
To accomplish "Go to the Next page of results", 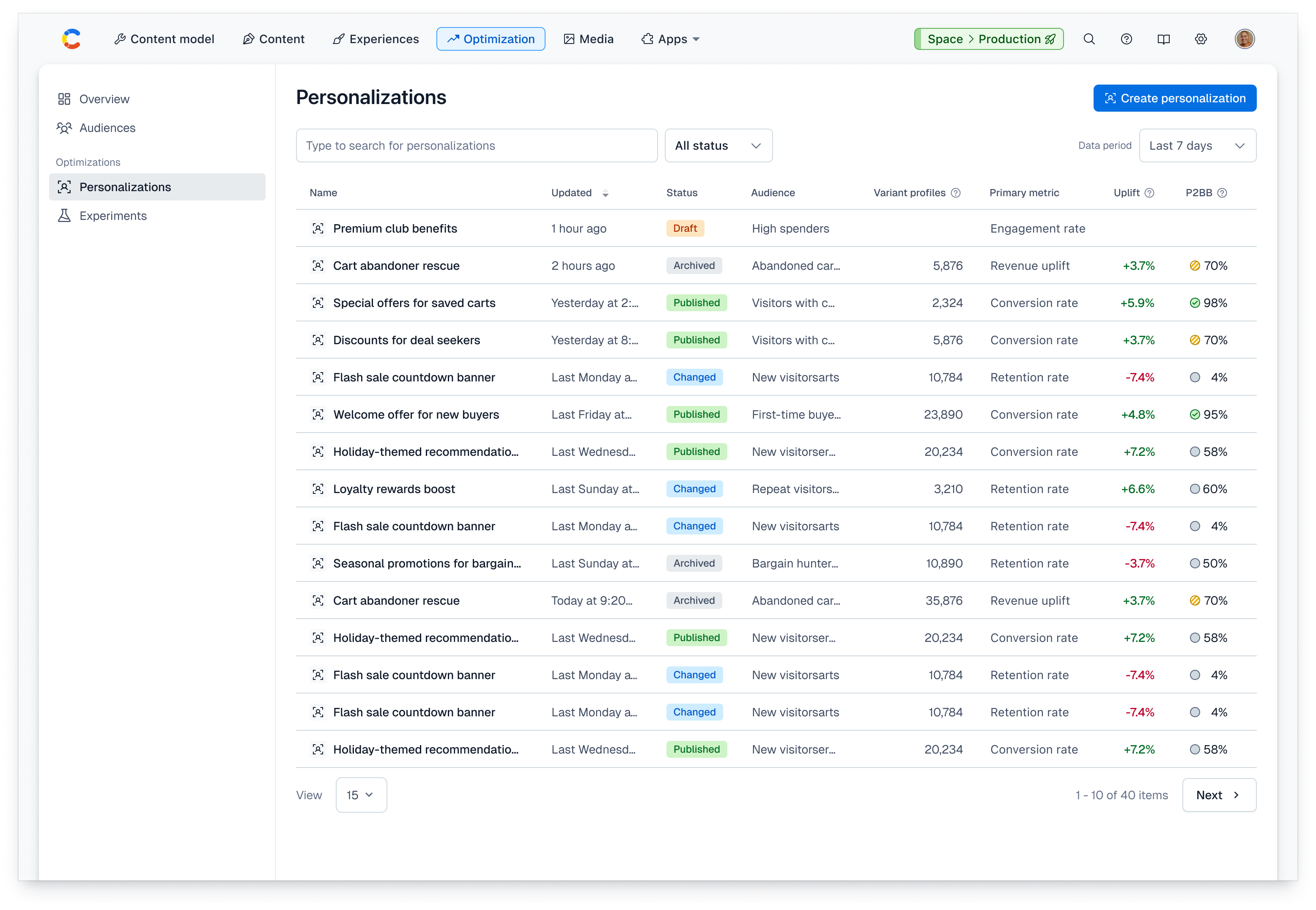I will pyautogui.click(x=1218, y=795).
